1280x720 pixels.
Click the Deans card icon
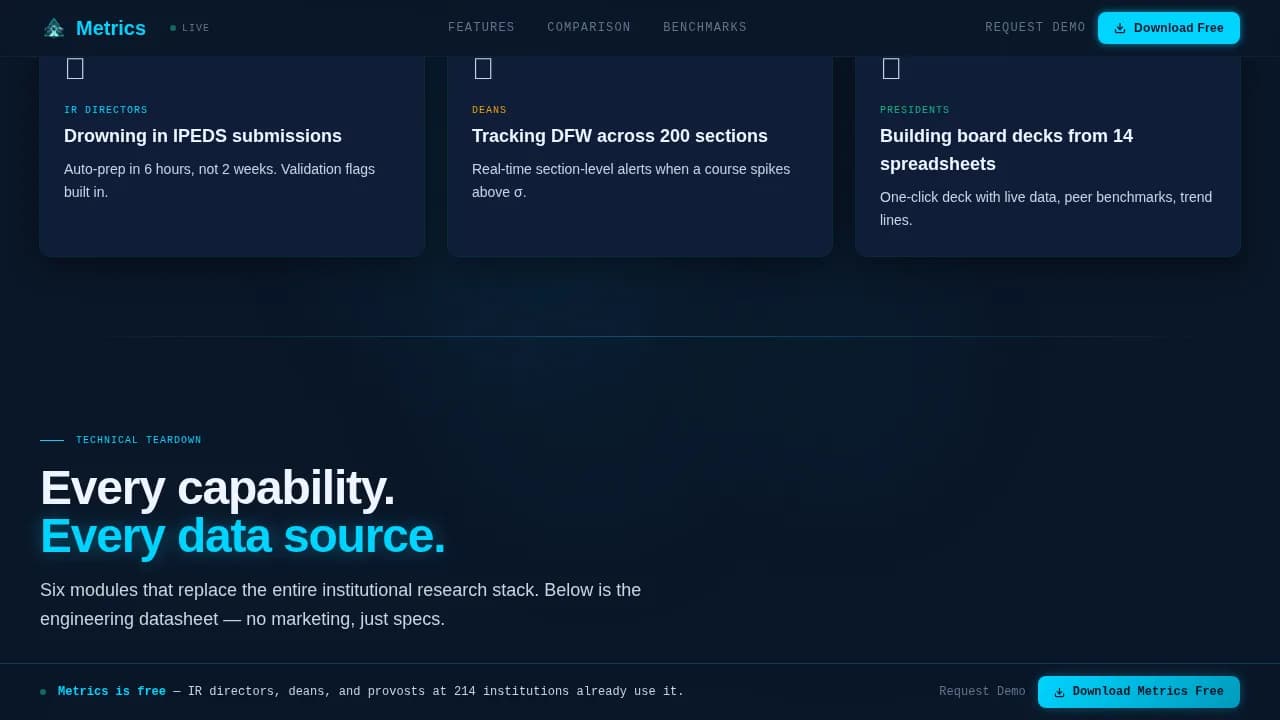(483, 68)
